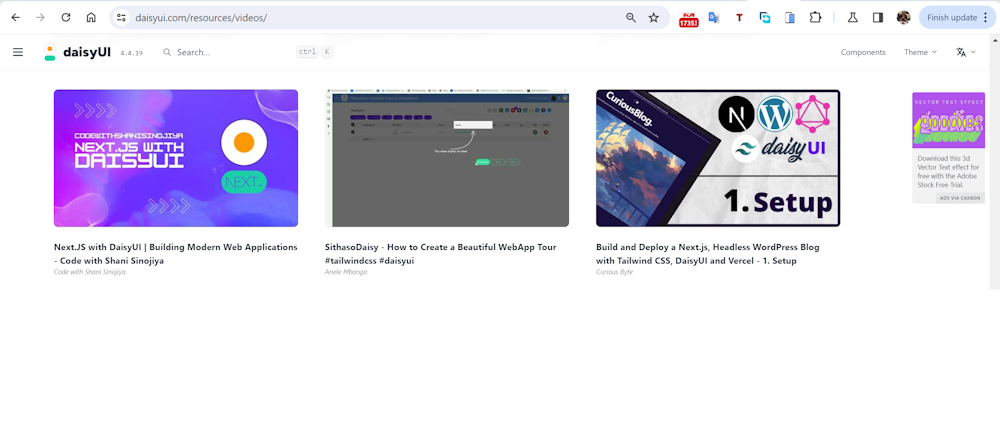
Task: Click the Search field on daisyUI navbar
Action: coord(247,52)
